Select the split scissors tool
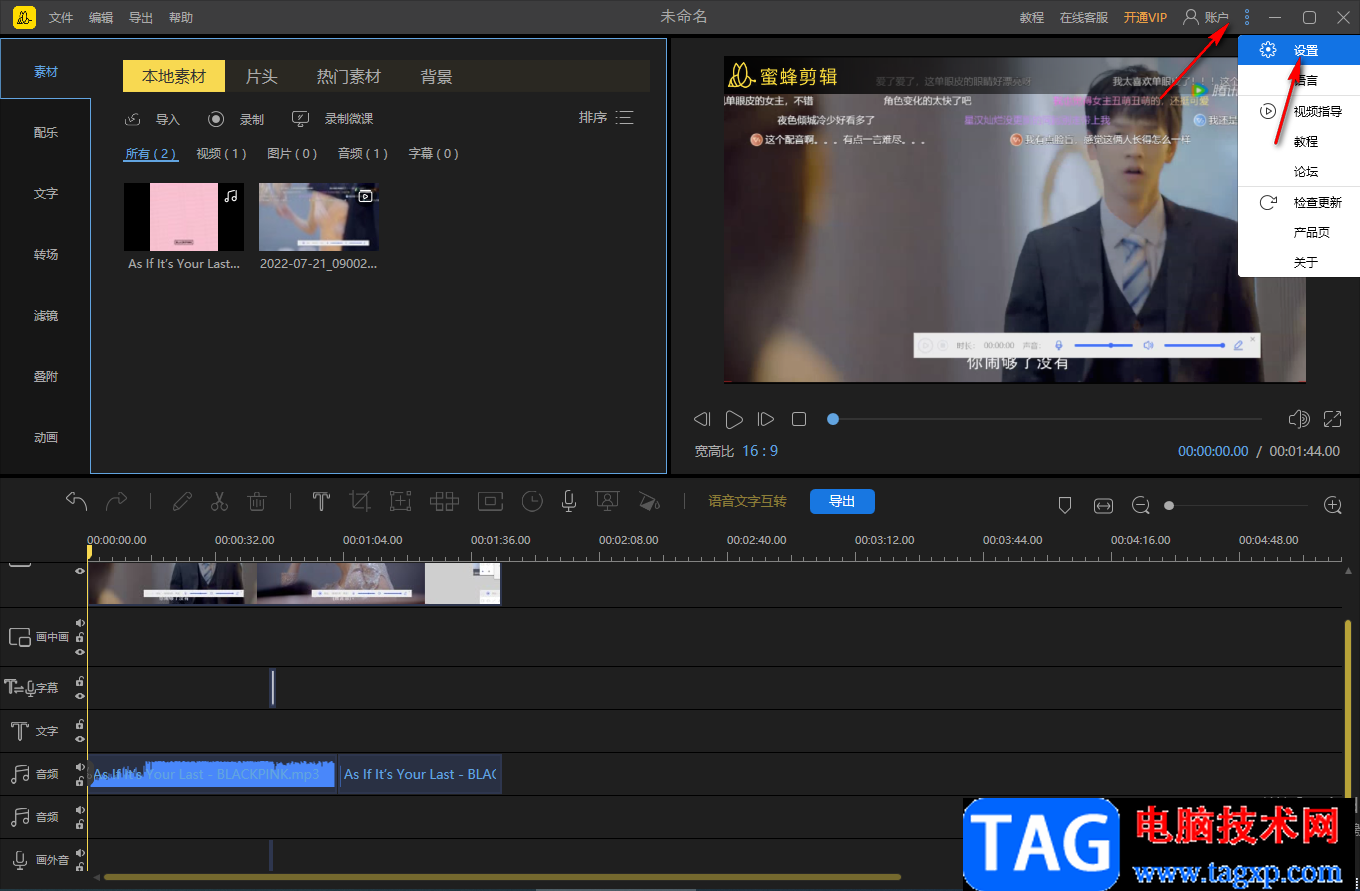Image resolution: width=1360 pixels, height=891 pixels. 219,501
